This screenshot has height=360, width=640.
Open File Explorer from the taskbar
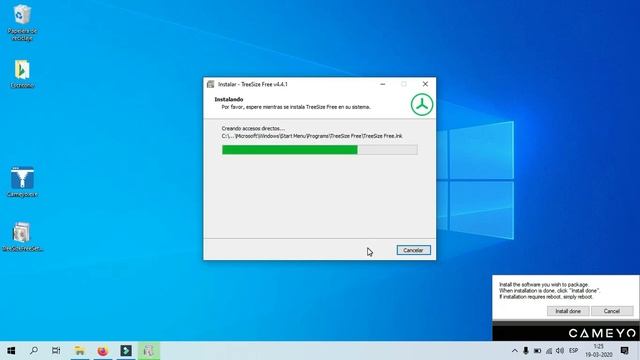[x=80, y=351]
